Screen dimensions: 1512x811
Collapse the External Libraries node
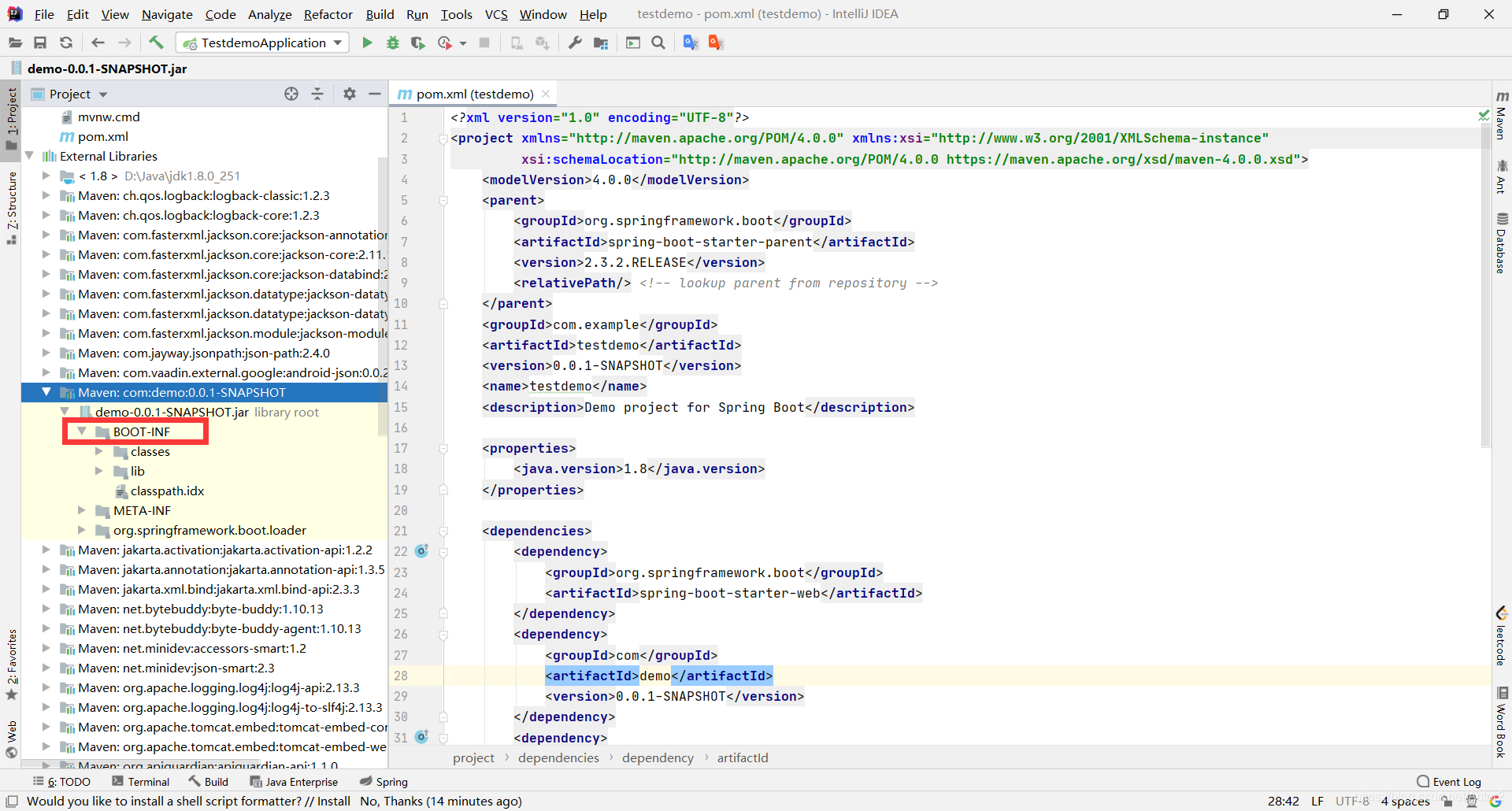29,156
